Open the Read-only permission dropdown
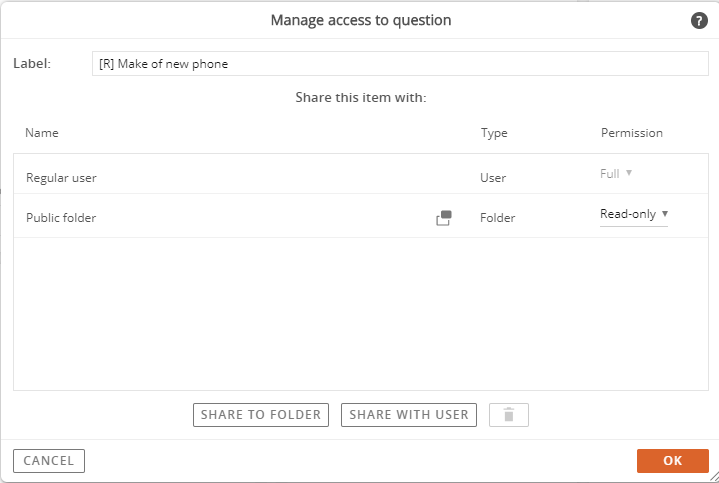The width and height of the screenshot is (719, 483). [x=634, y=214]
